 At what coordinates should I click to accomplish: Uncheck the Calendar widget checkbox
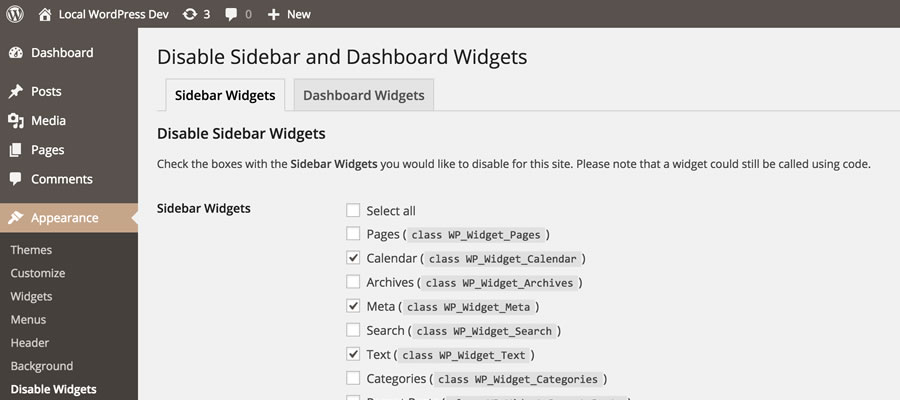pos(353,258)
